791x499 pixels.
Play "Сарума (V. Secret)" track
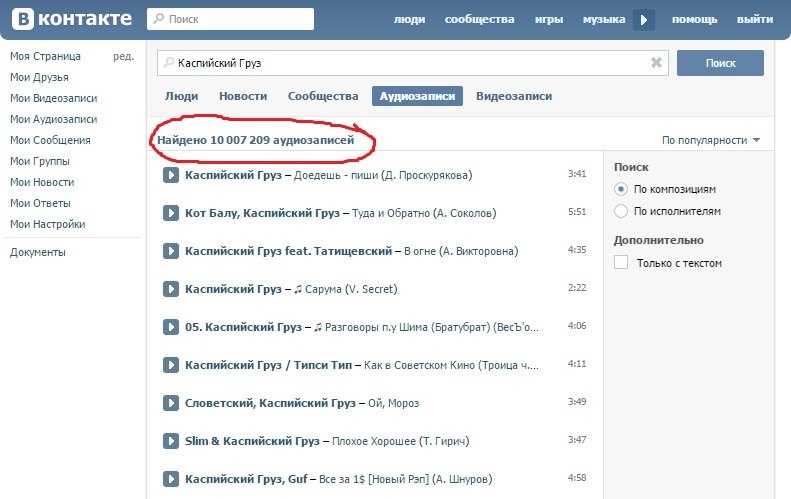click(x=171, y=289)
